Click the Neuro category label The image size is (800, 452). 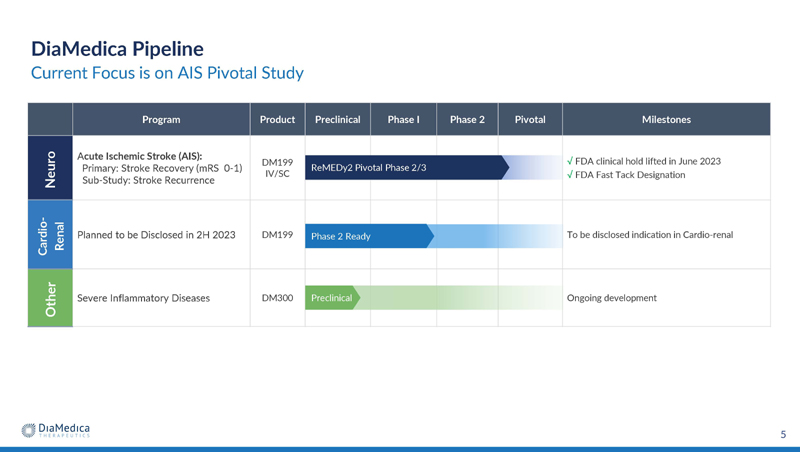coord(50,168)
